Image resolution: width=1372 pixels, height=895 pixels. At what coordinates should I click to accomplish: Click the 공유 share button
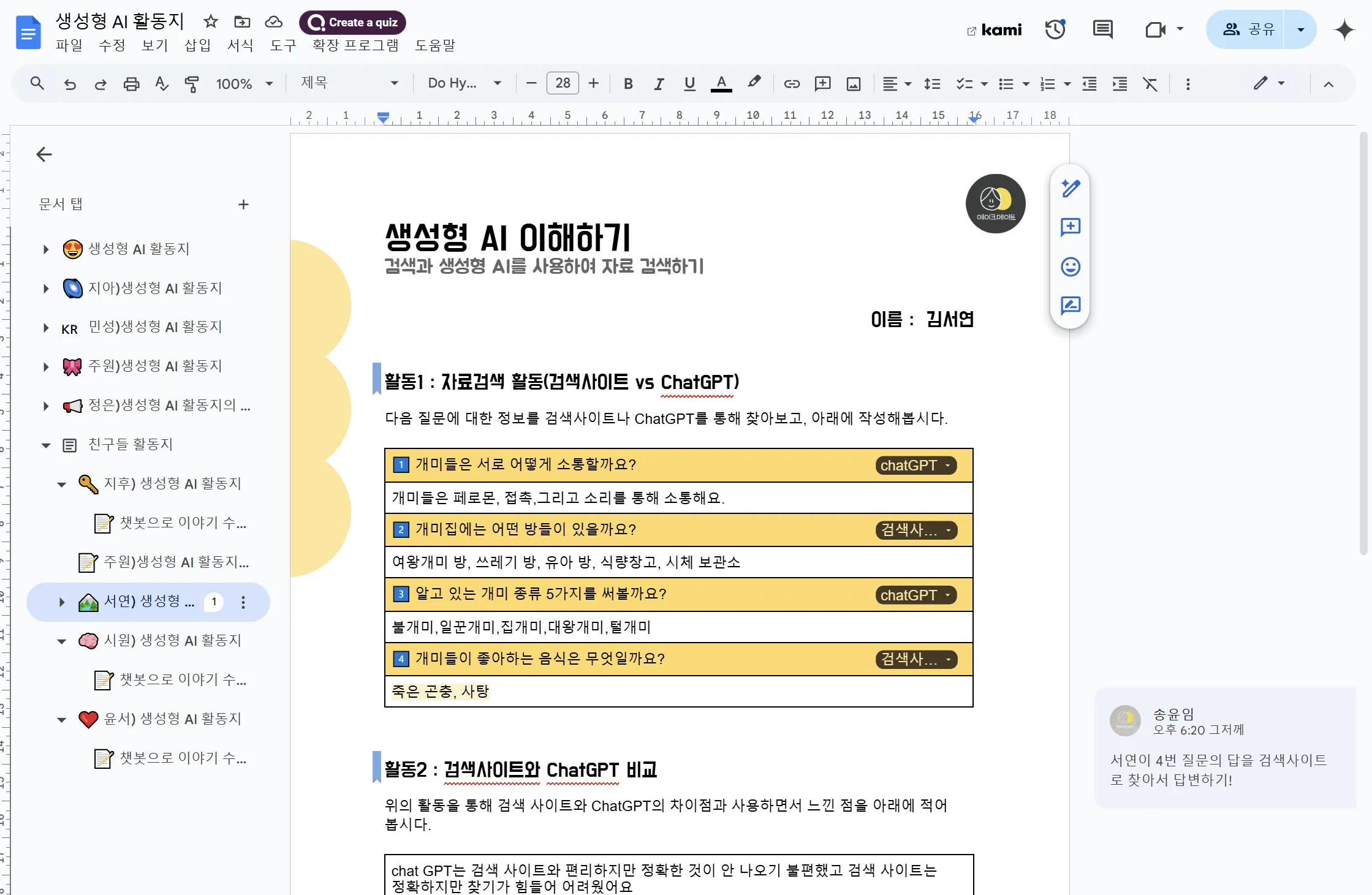click(x=1248, y=29)
